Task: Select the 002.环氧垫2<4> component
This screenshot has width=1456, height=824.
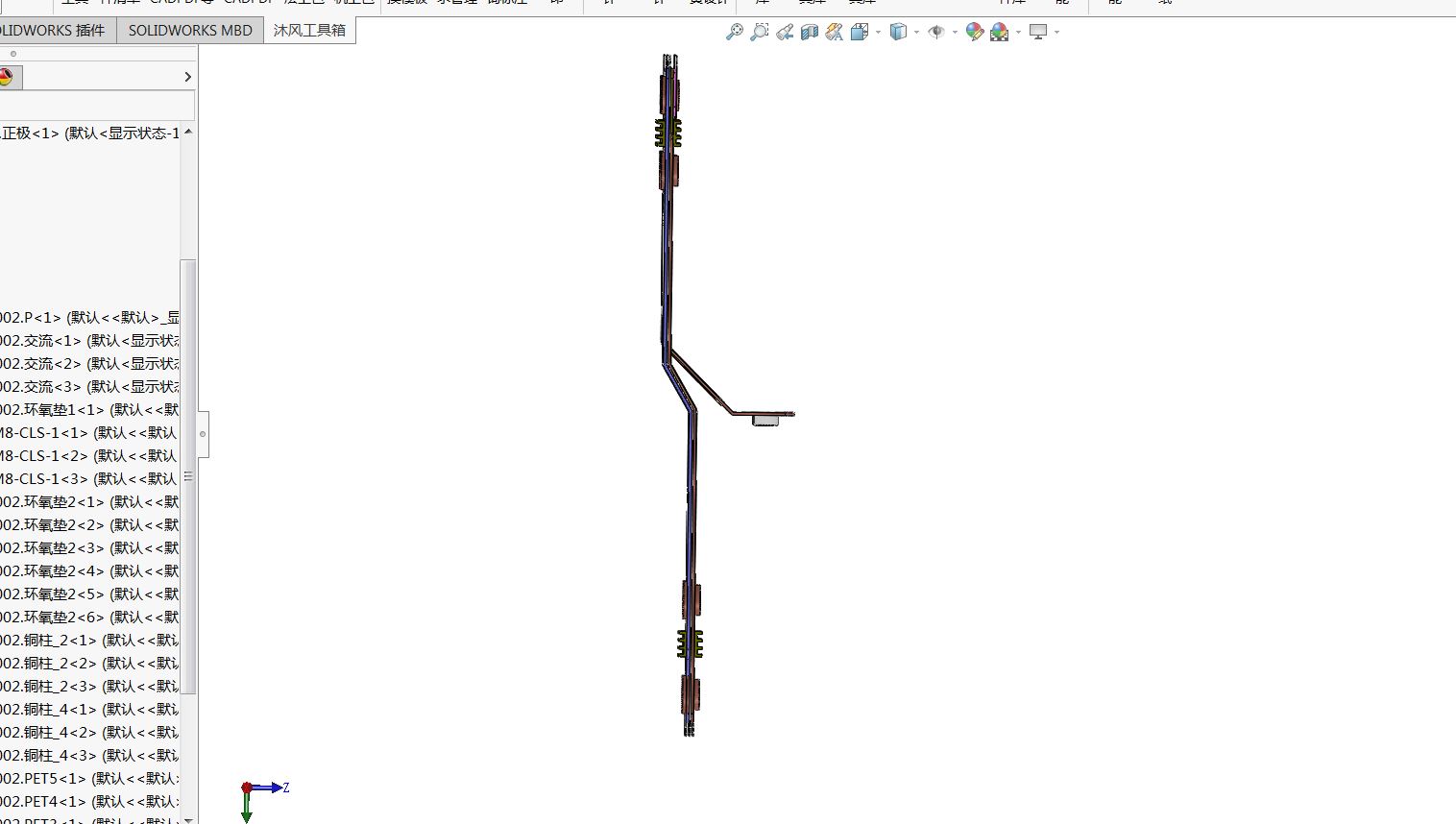Action: pos(90,570)
